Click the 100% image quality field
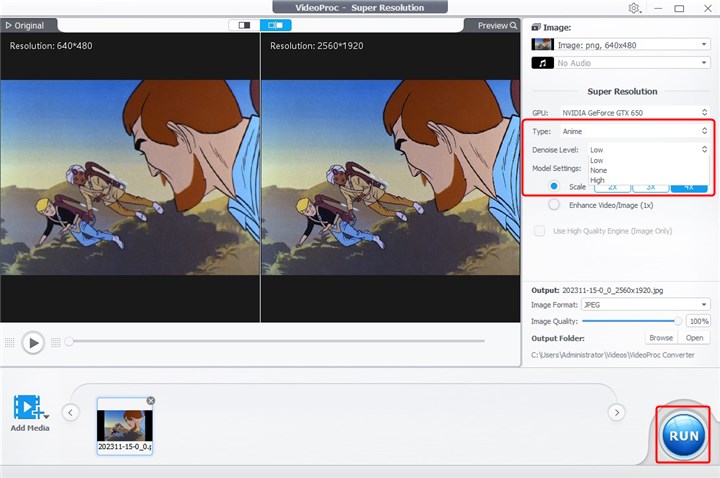The width and height of the screenshot is (720, 478). [698, 321]
